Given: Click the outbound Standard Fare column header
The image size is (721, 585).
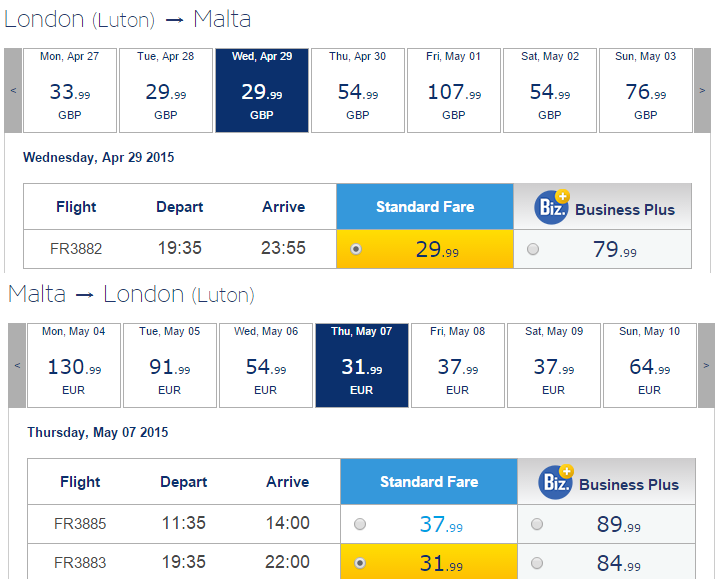Looking at the screenshot, I should point(425,206).
